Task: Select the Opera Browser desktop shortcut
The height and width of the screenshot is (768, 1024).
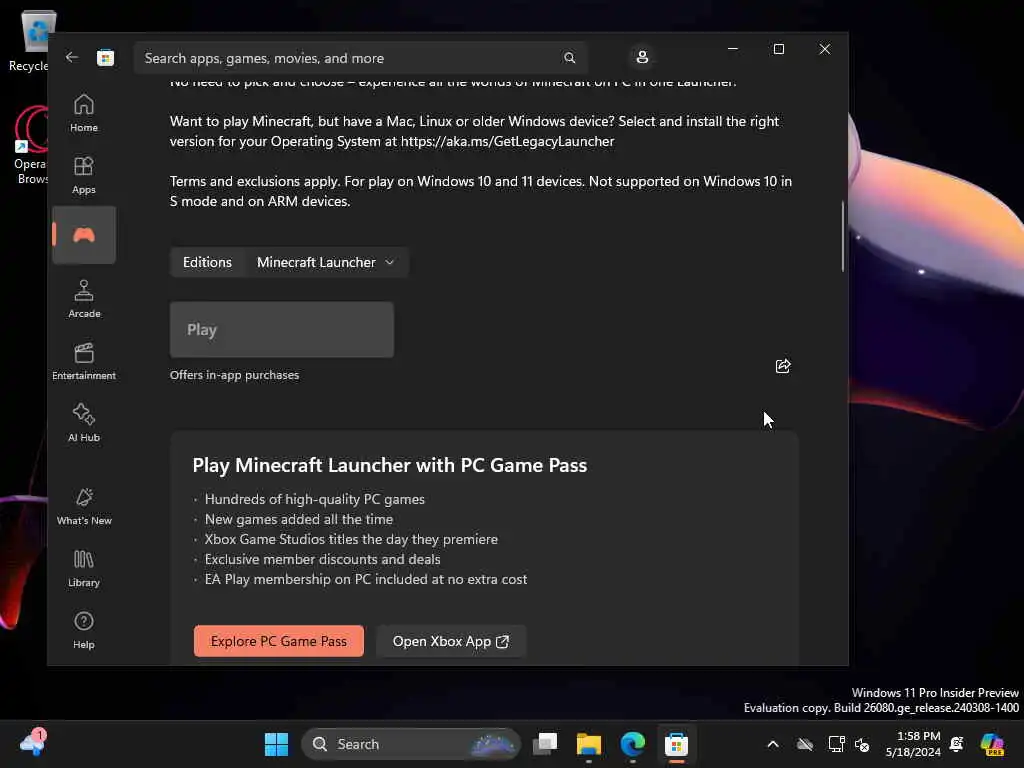Action: pyautogui.click(x=31, y=145)
